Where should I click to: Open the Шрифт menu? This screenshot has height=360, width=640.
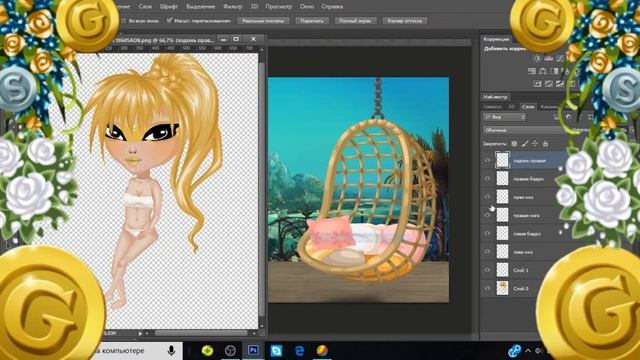click(169, 7)
